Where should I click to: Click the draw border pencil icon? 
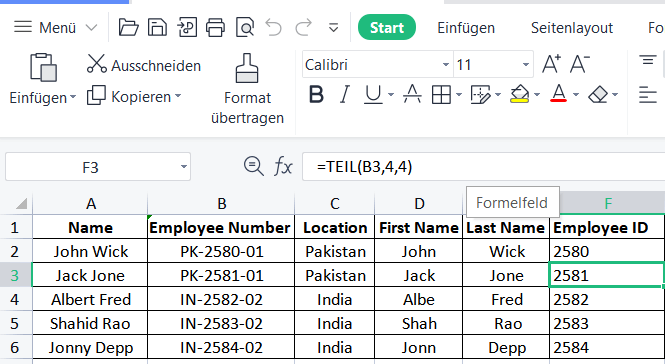480,94
